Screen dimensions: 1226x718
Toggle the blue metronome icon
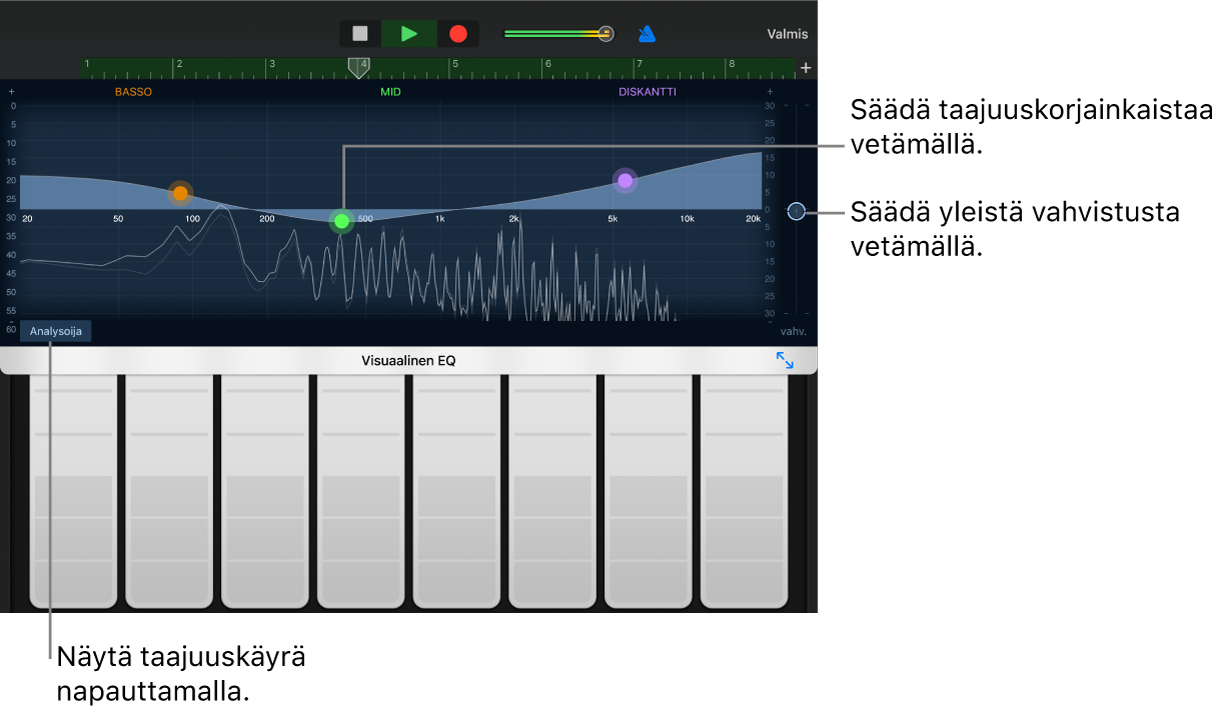click(647, 34)
